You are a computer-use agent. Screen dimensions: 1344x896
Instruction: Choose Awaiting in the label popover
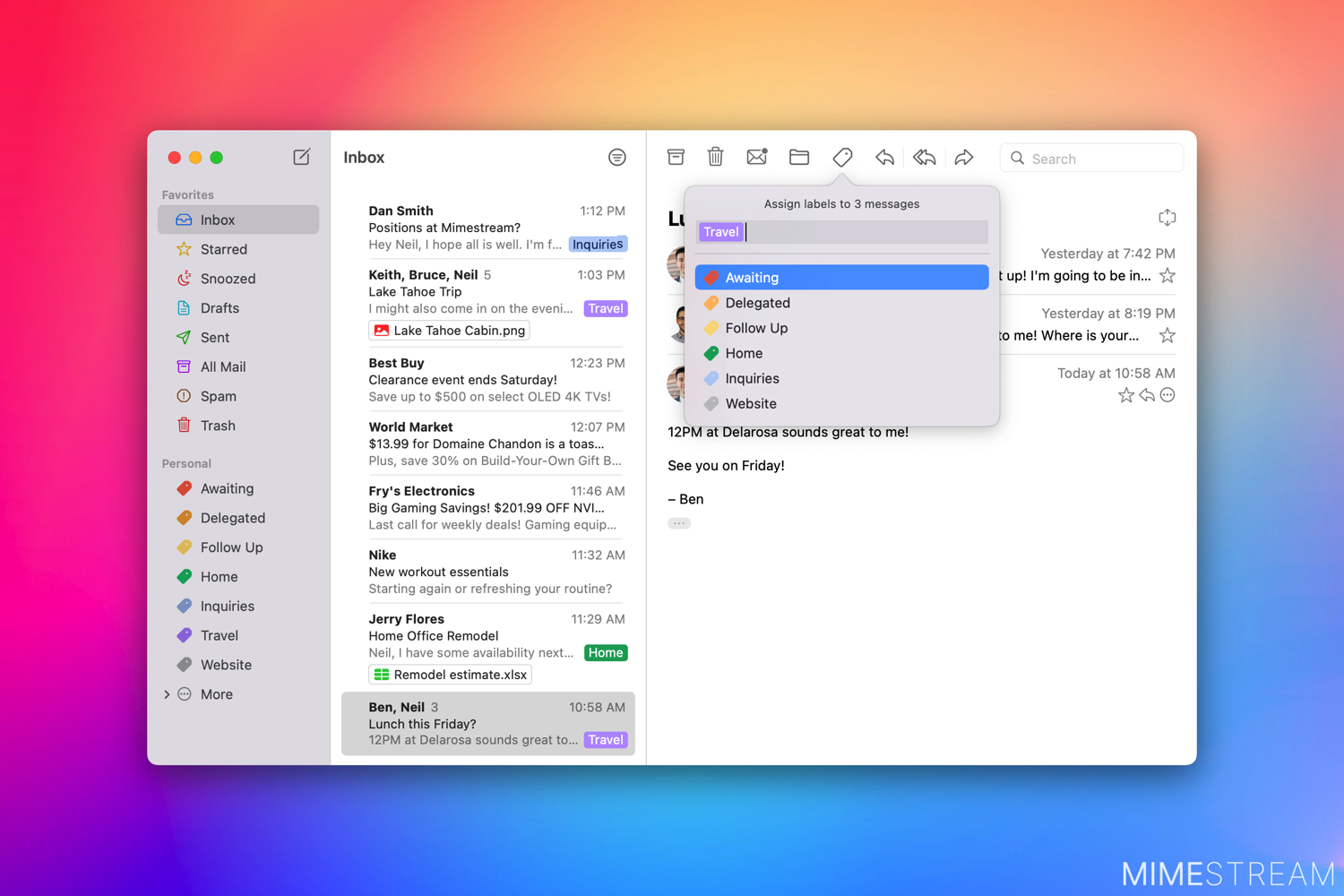point(842,278)
